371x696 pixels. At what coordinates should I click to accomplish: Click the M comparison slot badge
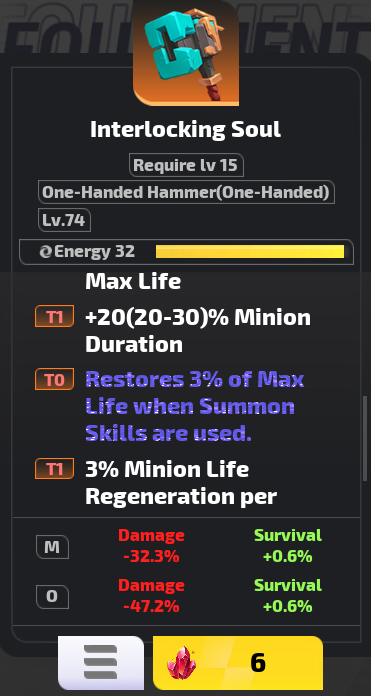pyautogui.click(x=52, y=547)
